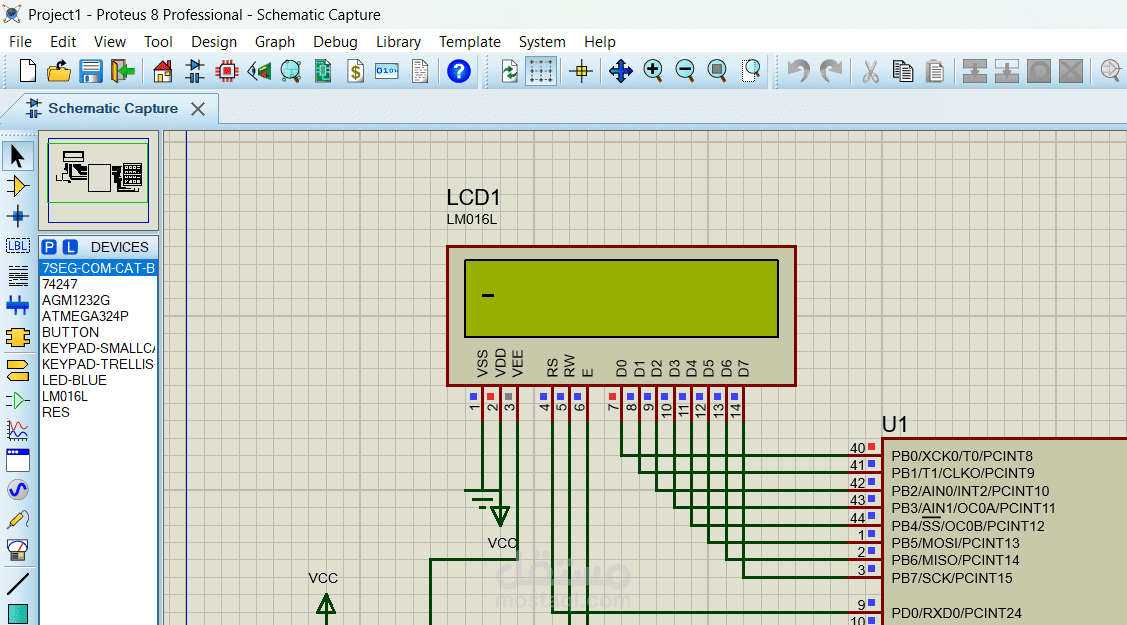This screenshot has height=625, width=1127.
Task: Redo the last undone action
Action: point(831,71)
